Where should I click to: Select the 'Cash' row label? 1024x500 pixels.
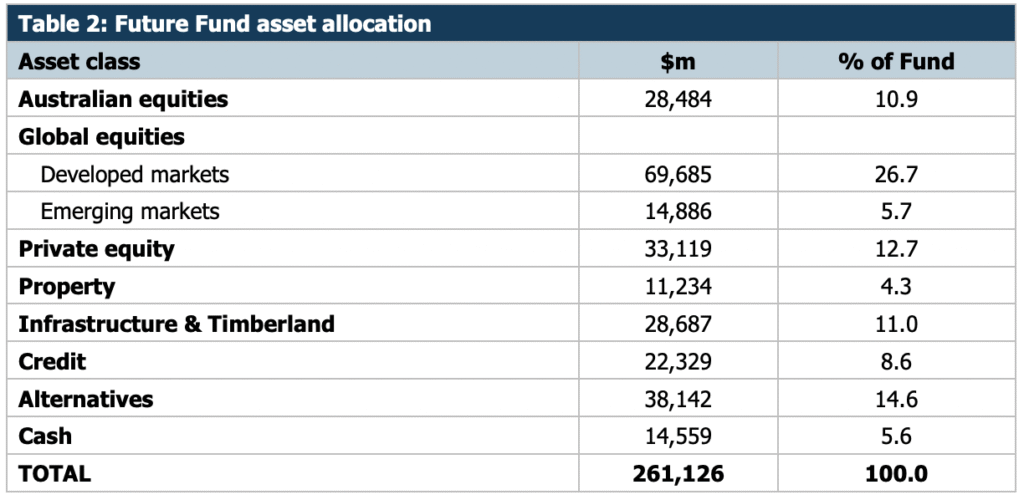[45, 436]
